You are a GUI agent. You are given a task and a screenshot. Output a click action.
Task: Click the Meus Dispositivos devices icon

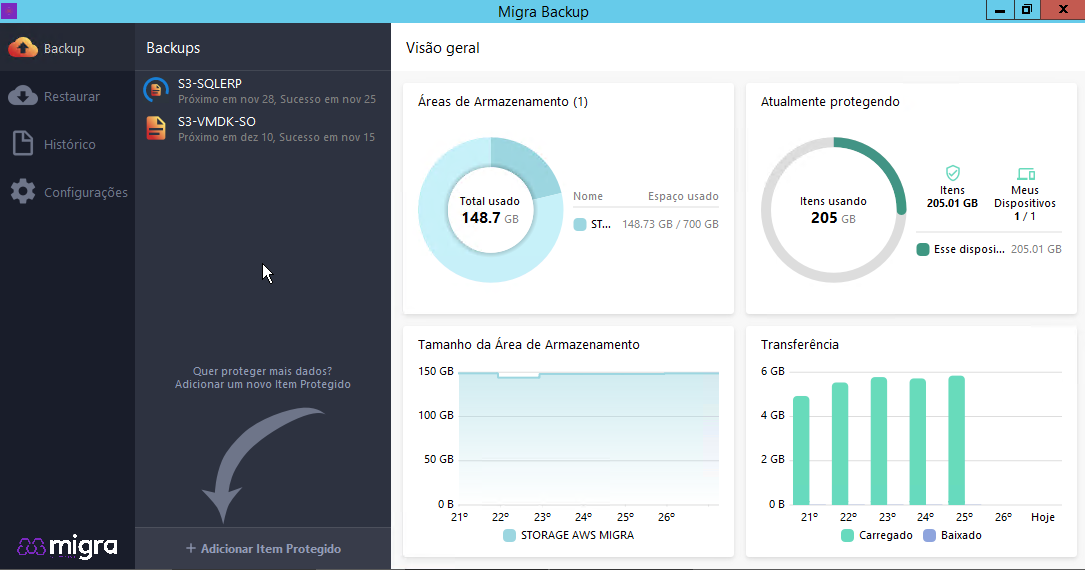pyautogui.click(x=1024, y=173)
